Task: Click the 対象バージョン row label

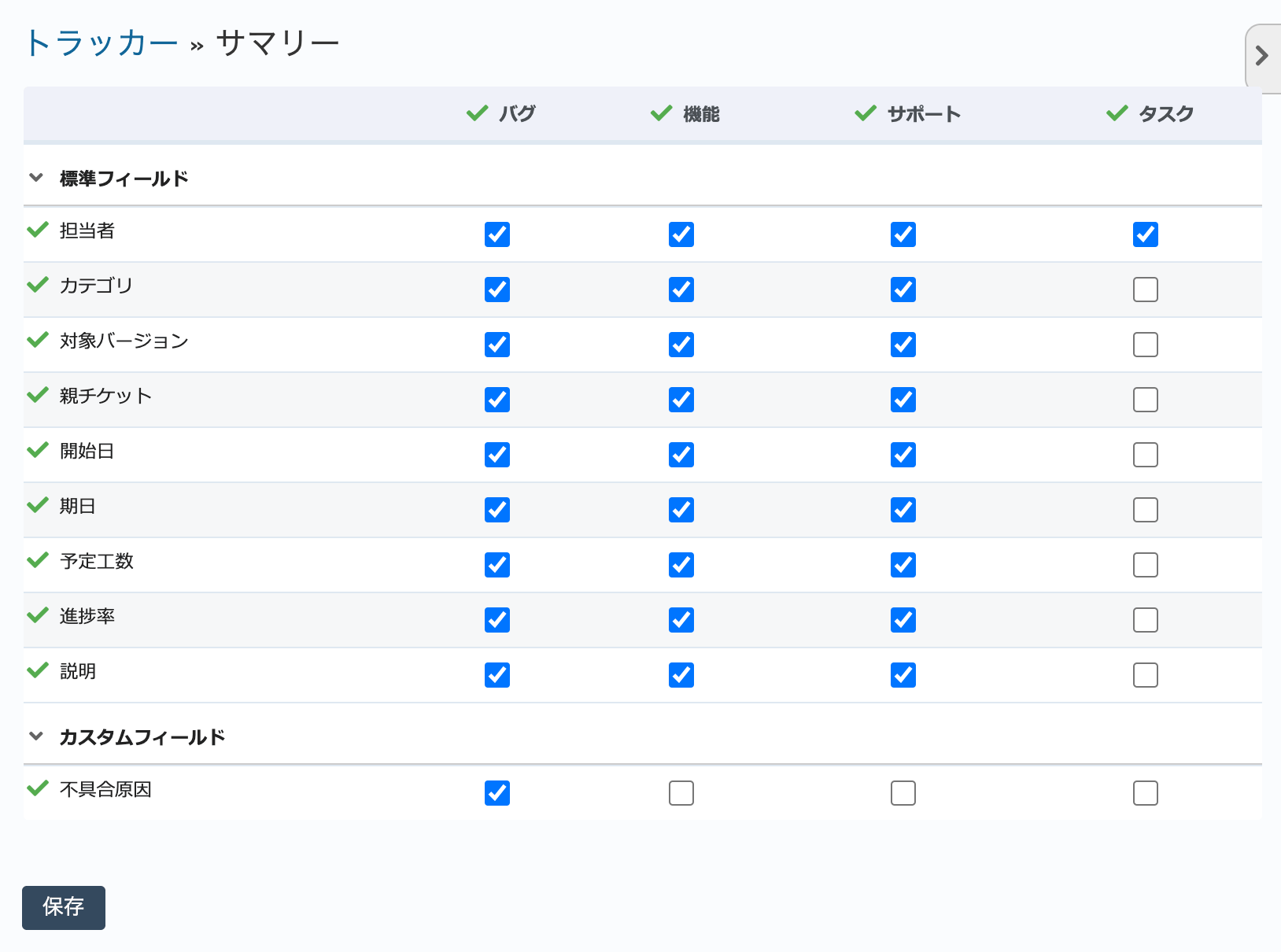Action: click(x=124, y=341)
